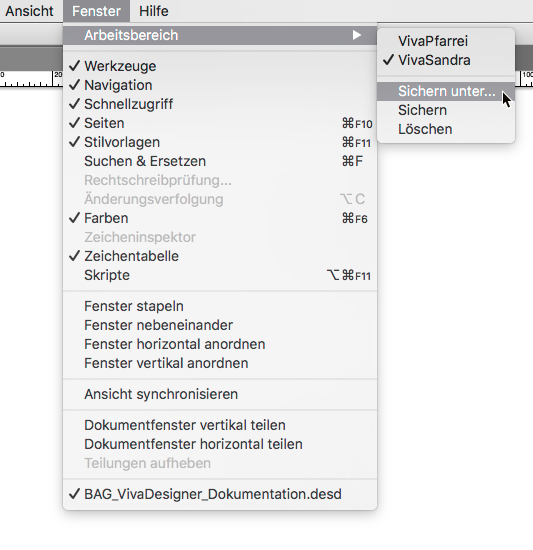Toggle the Farben palette
The image size is (533, 550).
click(x=220, y=218)
